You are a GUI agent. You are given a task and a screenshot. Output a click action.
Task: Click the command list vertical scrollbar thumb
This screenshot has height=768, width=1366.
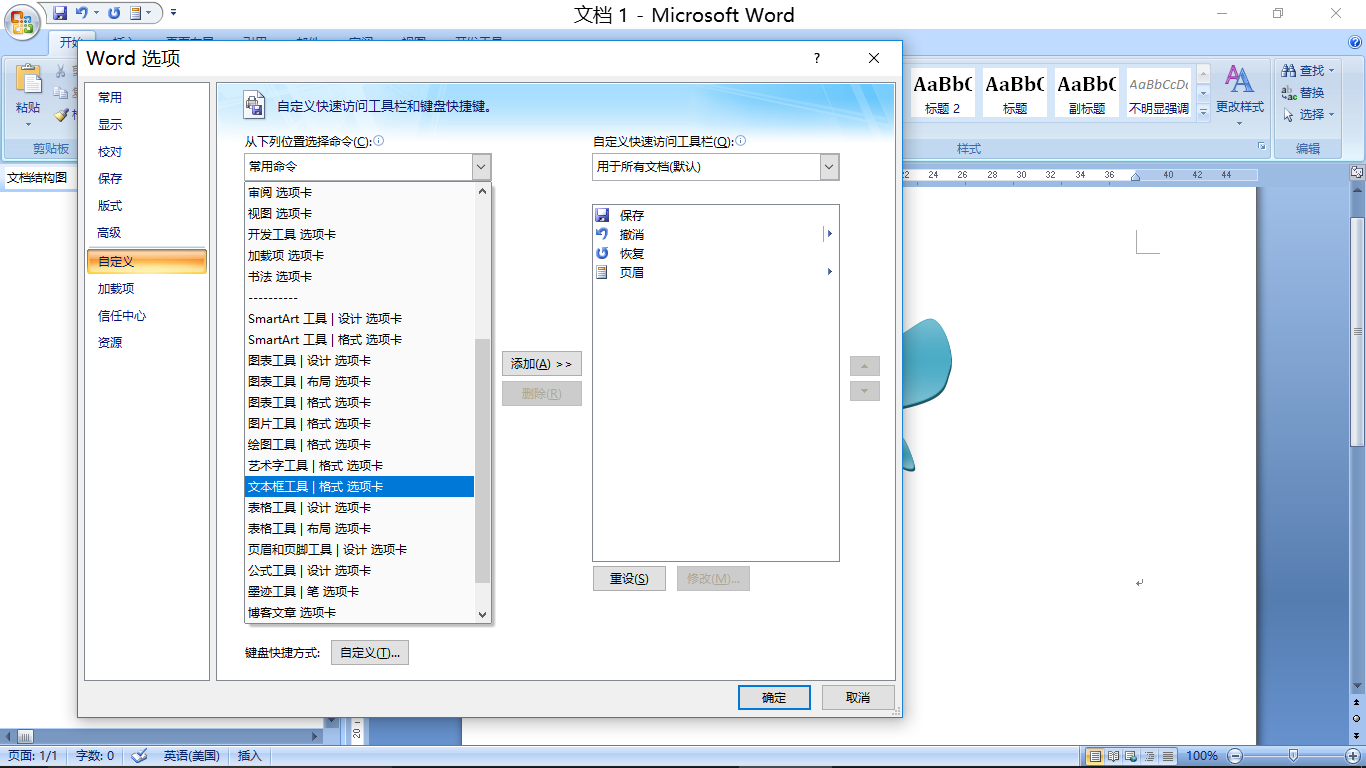pyautogui.click(x=483, y=460)
